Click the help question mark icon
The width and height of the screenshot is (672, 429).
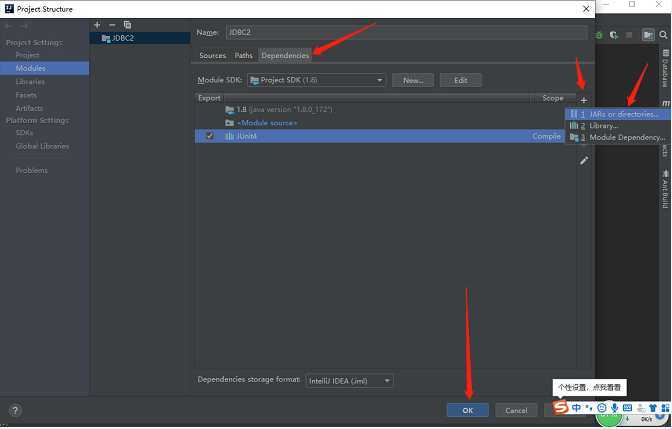[x=15, y=410]
